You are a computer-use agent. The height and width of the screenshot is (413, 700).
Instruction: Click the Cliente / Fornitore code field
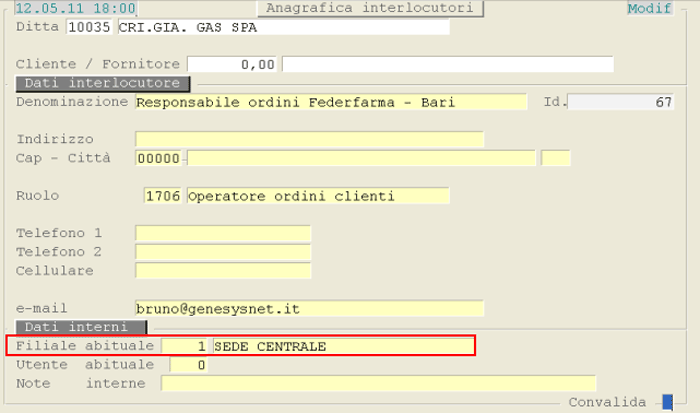click(232, 65)
